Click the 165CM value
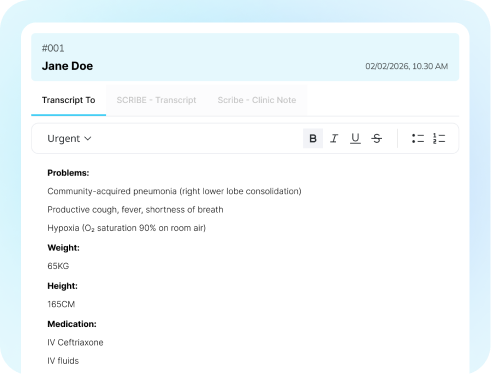 point(61,304)
